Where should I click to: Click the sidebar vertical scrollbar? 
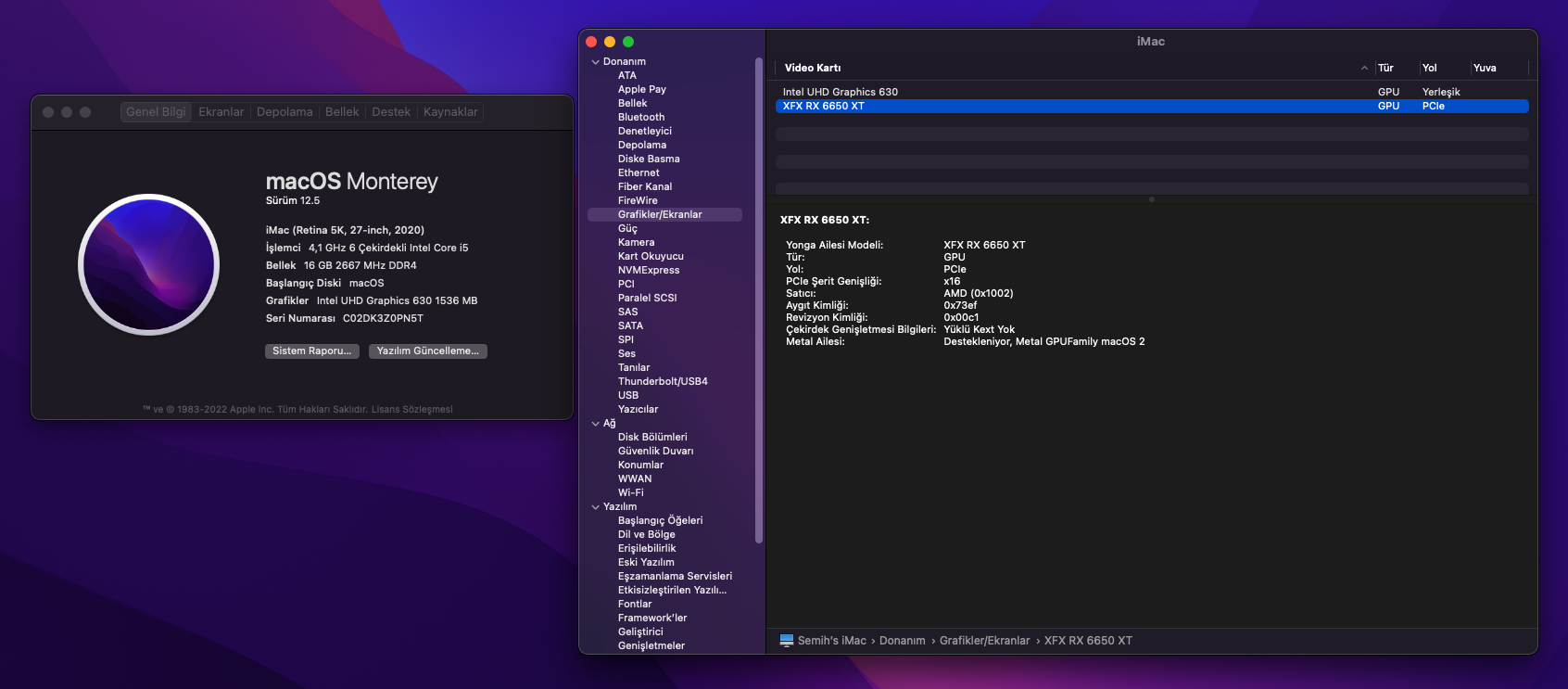759,297
